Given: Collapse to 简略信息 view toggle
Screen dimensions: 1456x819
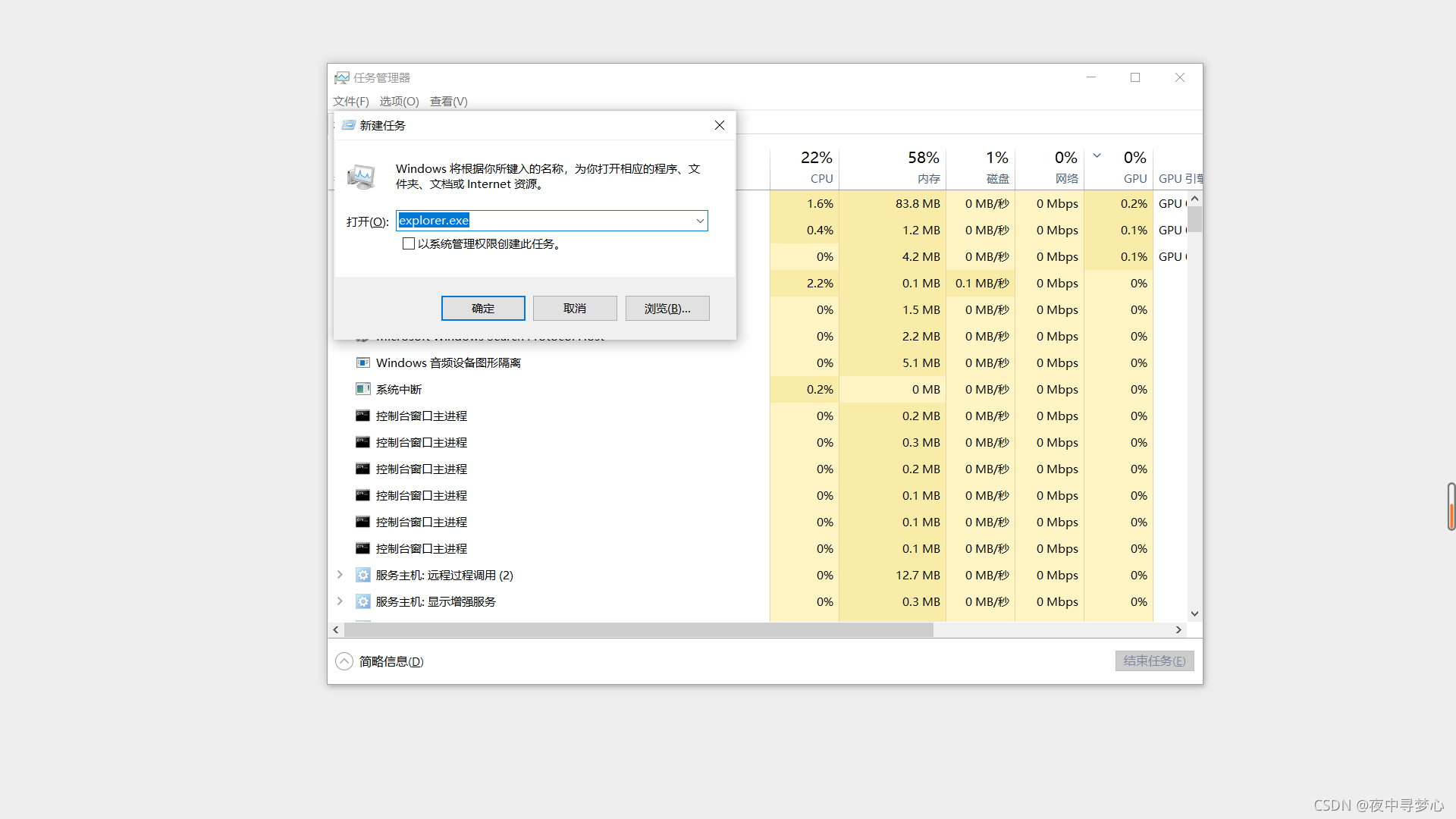Looking at the screenshot, I should click(344, 662).
